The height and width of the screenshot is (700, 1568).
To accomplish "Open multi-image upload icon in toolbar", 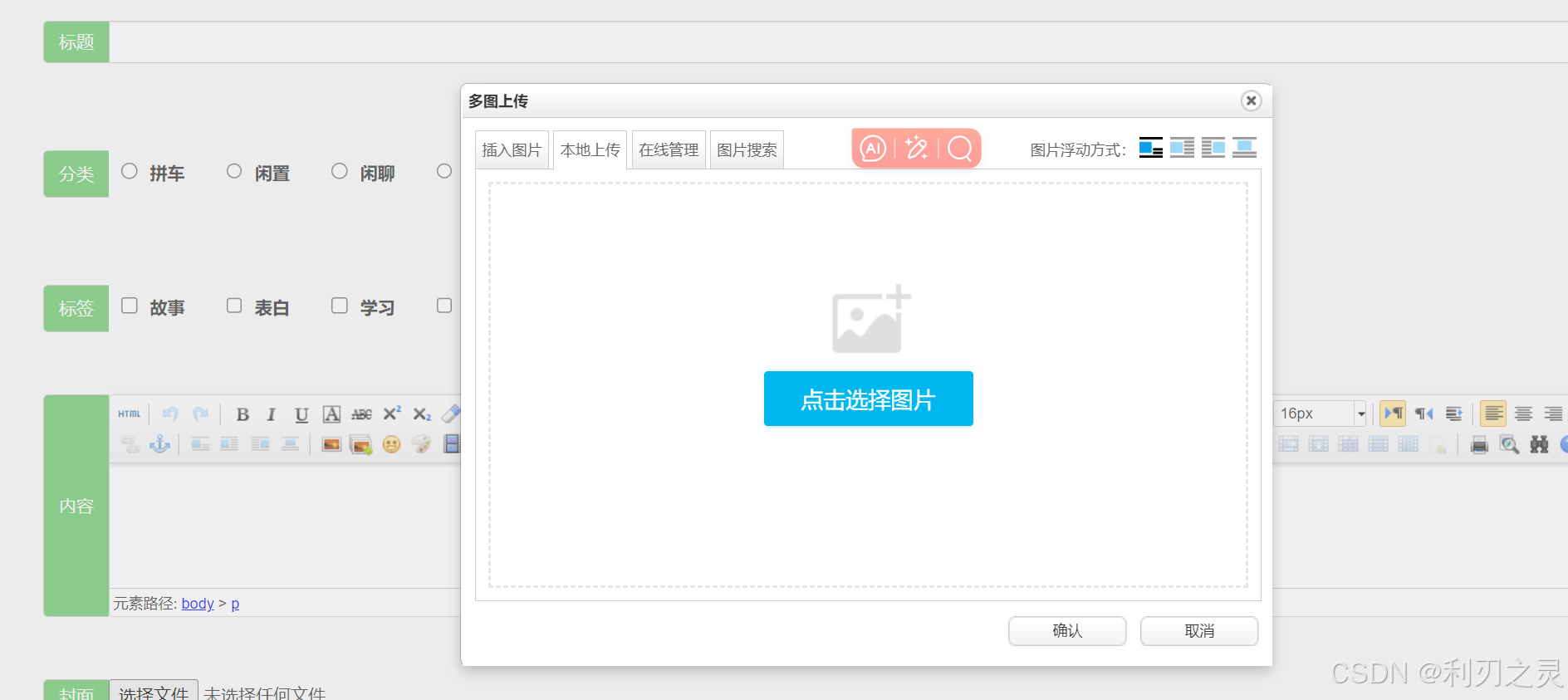I will click(x=361, y=444).
